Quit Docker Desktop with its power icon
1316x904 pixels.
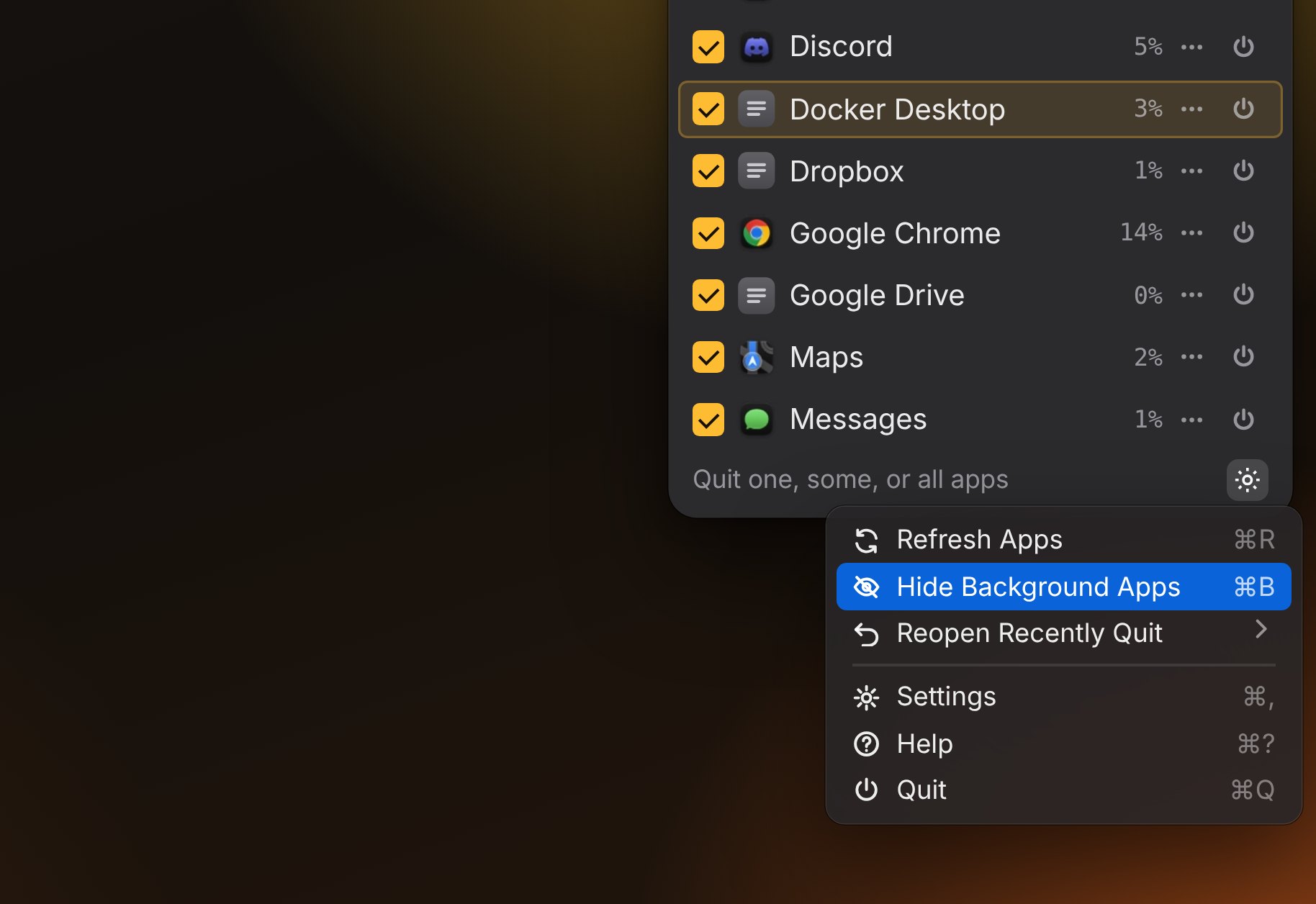coord(1243,109)
